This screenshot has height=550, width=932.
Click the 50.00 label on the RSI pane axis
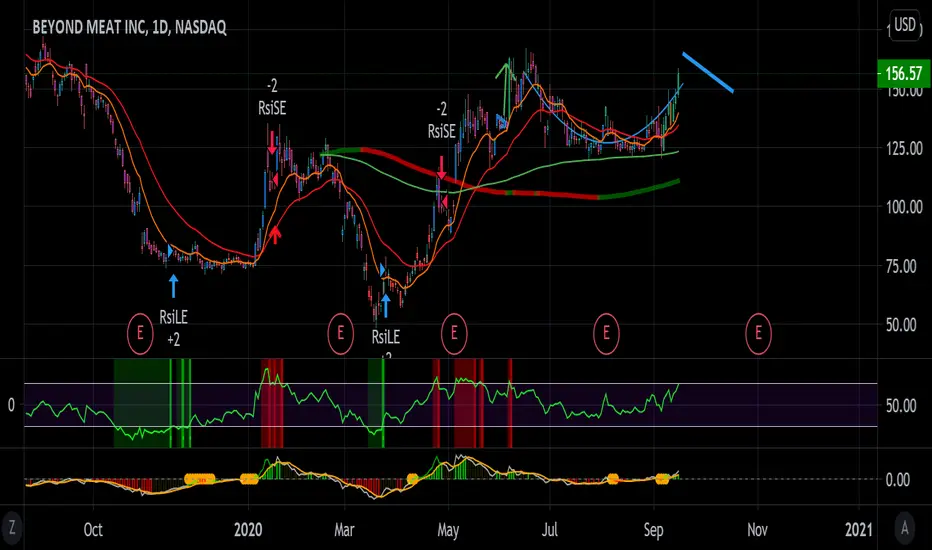(x=901, y=406)
